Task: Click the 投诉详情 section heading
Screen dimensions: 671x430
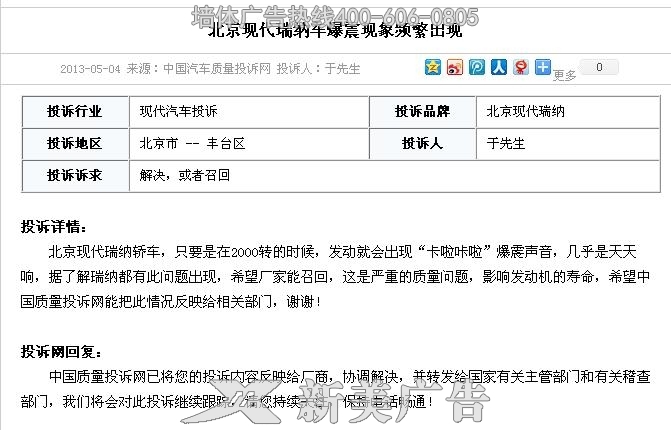Action: coord(53,227)
